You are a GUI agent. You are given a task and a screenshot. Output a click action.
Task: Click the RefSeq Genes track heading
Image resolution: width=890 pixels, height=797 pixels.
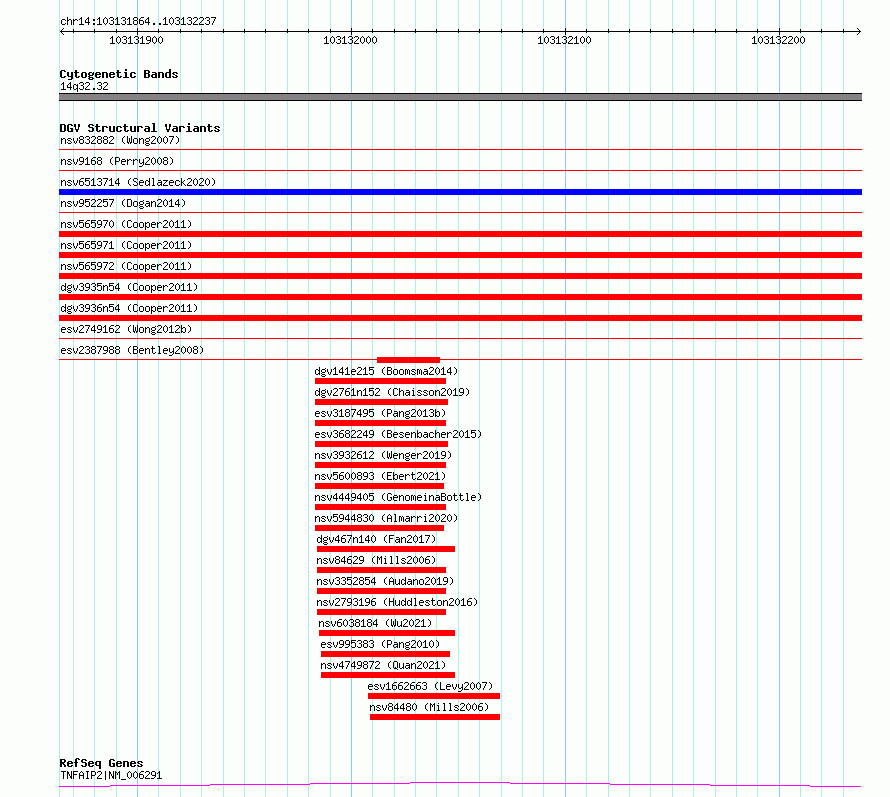[101, 763]
